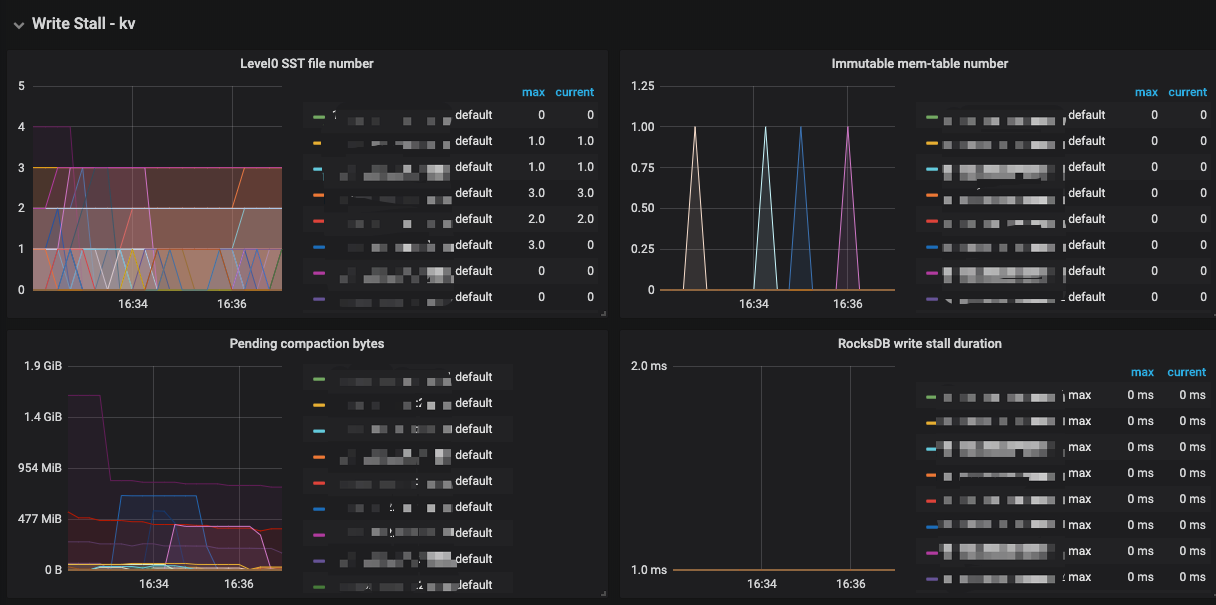The width and height of the screenshot is (1216, 605).
Task: Toggle red series with max 2.0 in Level0 legend
Action: tap(473, 219)
